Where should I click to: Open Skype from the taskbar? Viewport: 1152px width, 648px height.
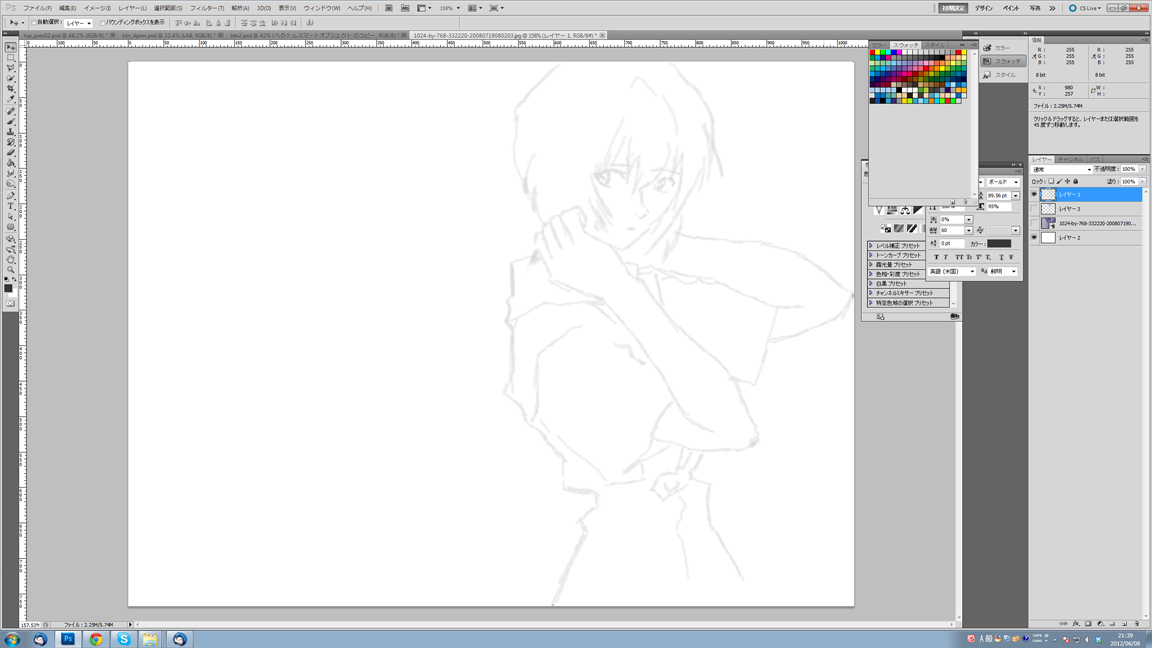[x=124, y=639]
